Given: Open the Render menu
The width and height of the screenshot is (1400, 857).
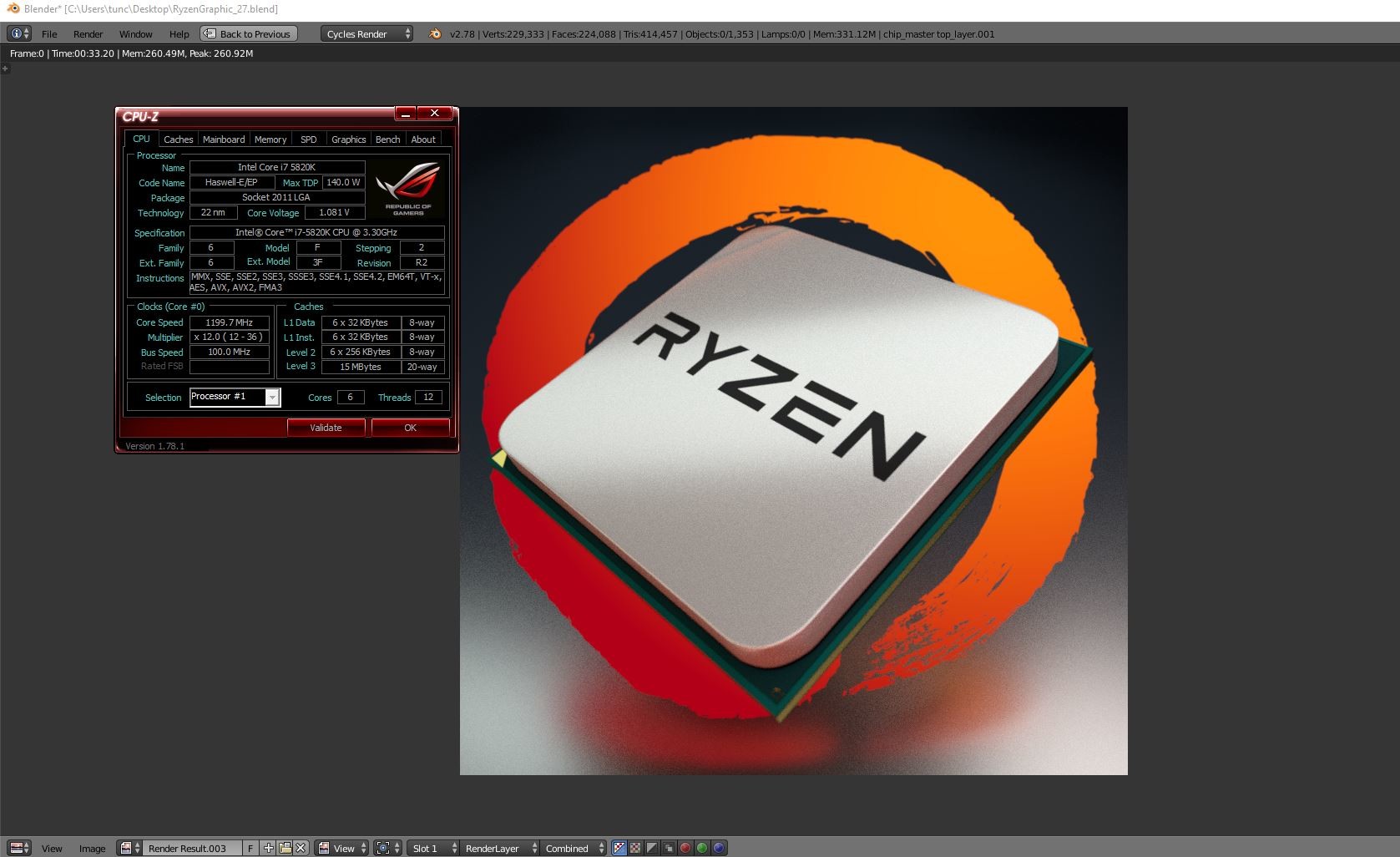Looking at the screenshot, I should (88, 34).
